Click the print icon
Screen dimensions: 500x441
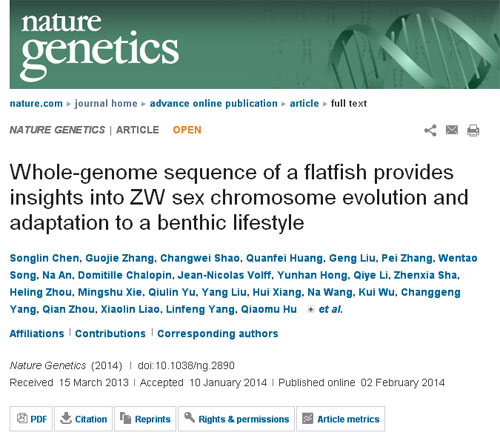[x=473, y=130]
